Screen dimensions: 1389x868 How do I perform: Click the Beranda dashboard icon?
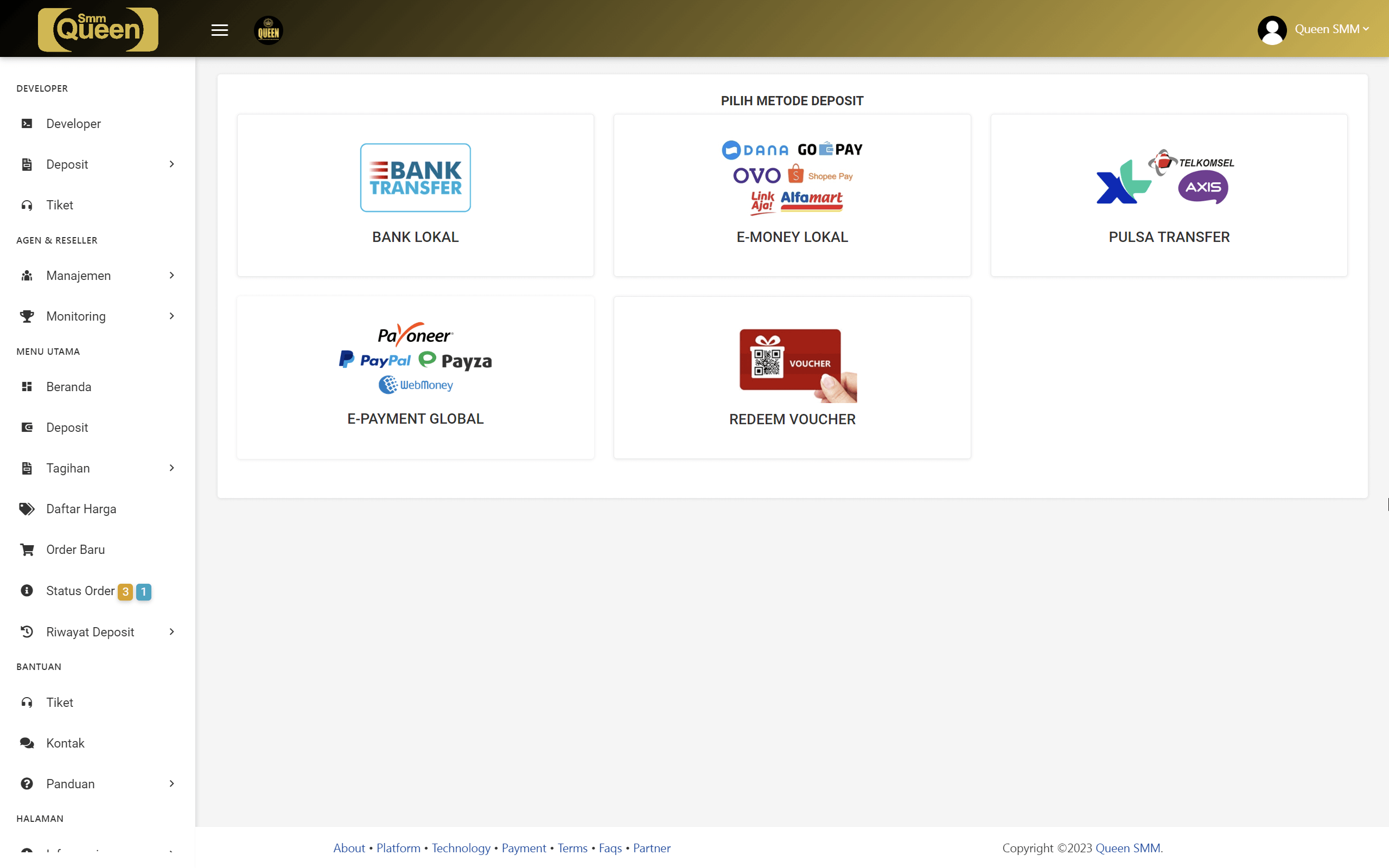(27, 387)
